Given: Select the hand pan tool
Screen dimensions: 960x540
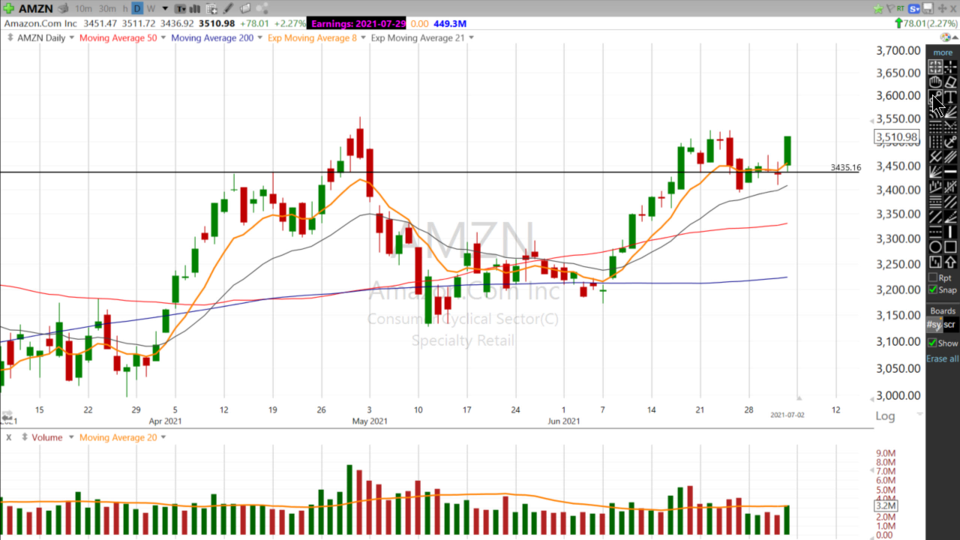Looking at the screenshot, I should click(x=935, y=82).
